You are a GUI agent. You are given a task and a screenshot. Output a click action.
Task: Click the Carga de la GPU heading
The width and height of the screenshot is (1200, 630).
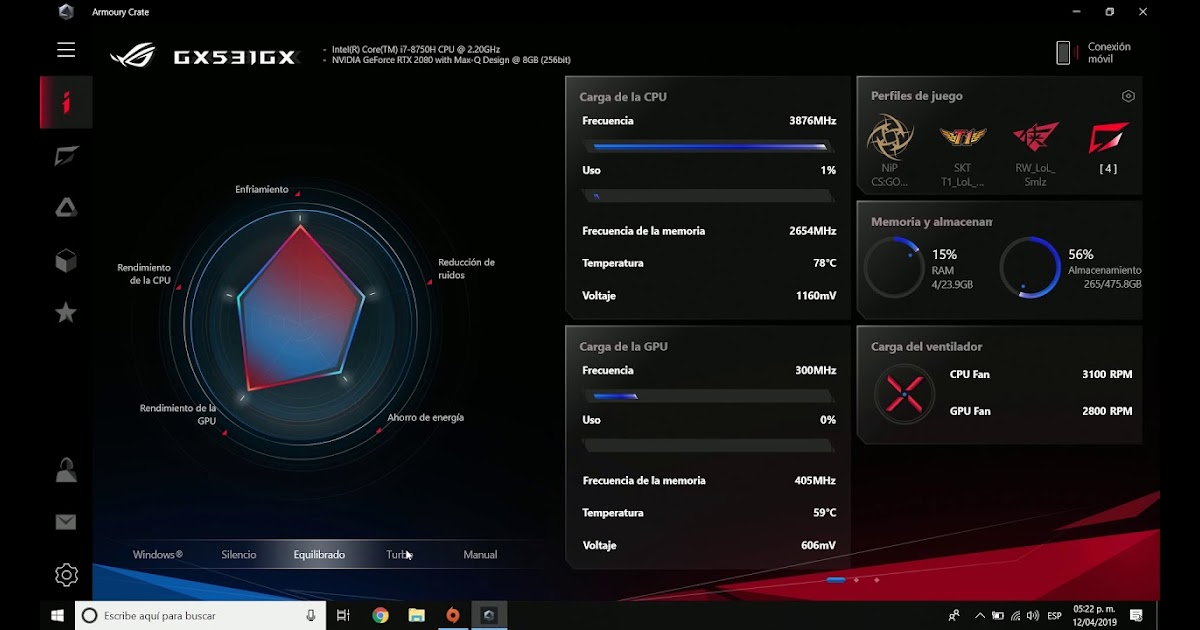[x=623, y=346]
